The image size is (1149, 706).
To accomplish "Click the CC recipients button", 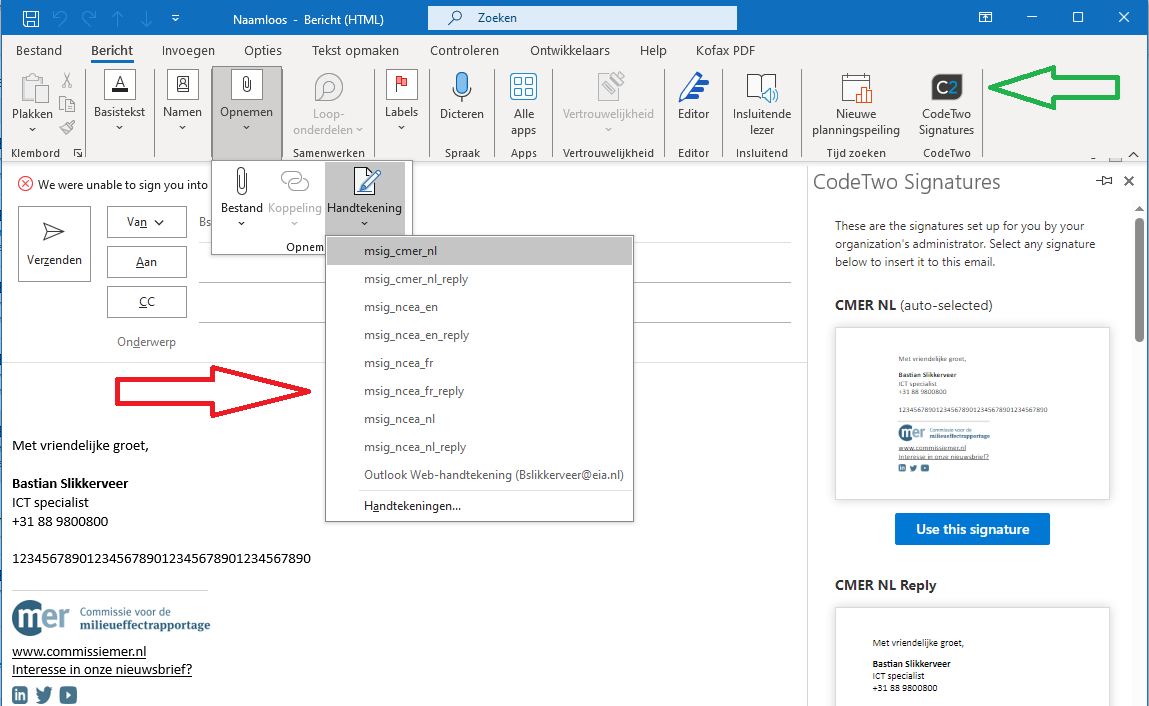I will pos(147,301).
